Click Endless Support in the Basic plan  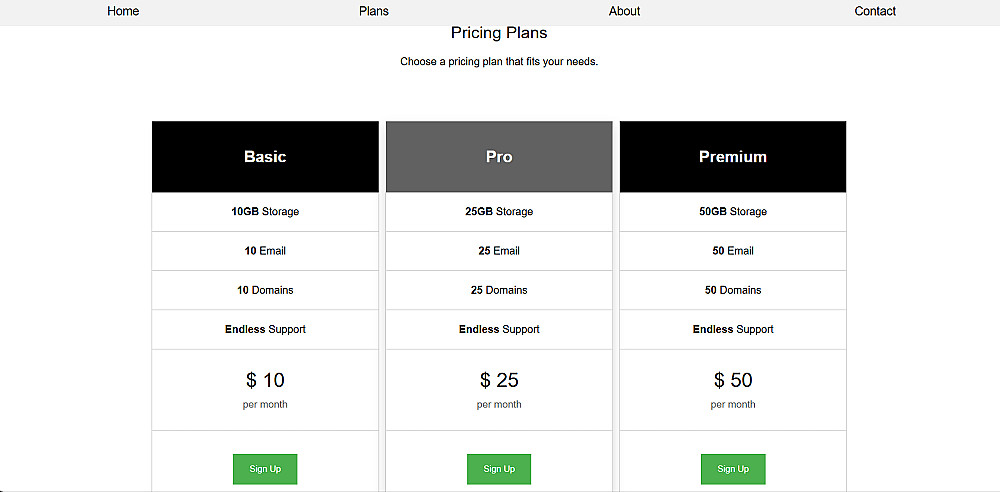pyautogui.click(x=265, y=329)
